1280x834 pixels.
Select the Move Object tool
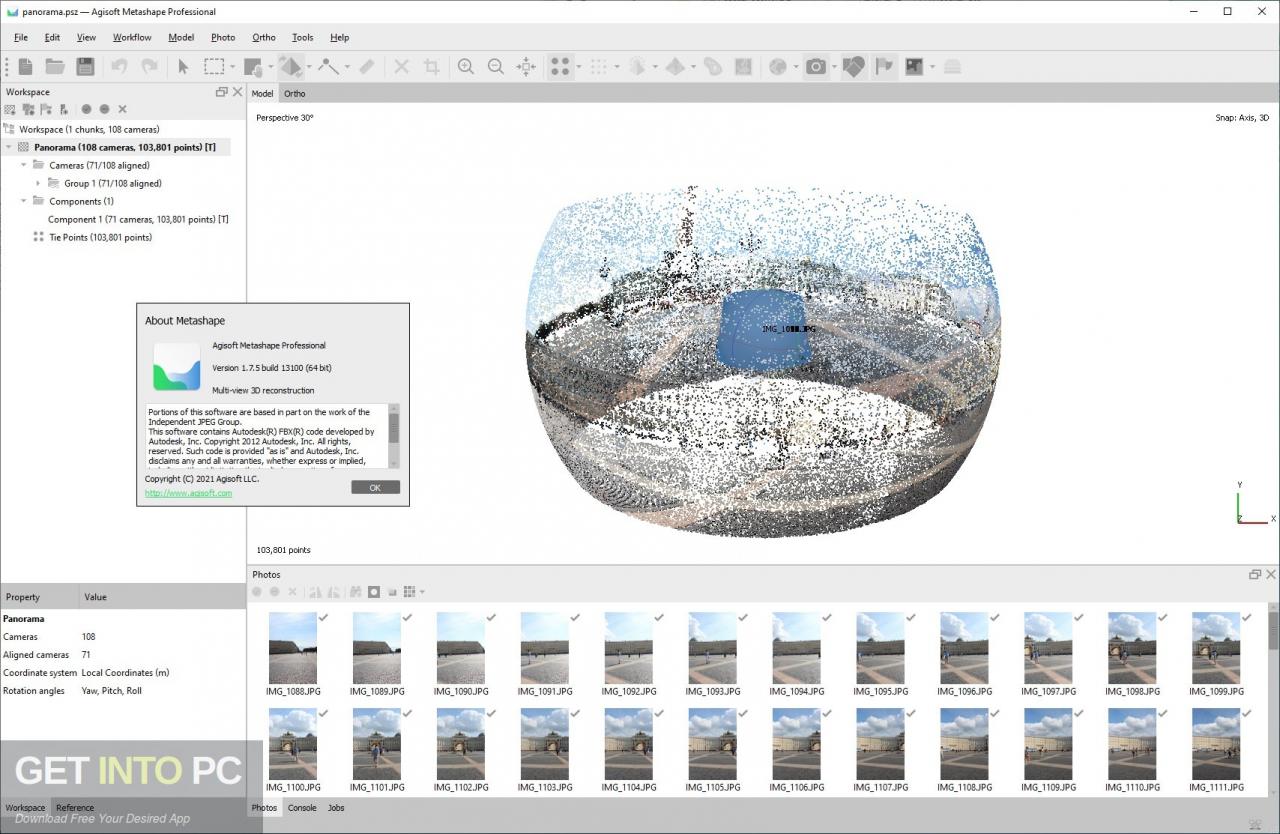(291, 66)
